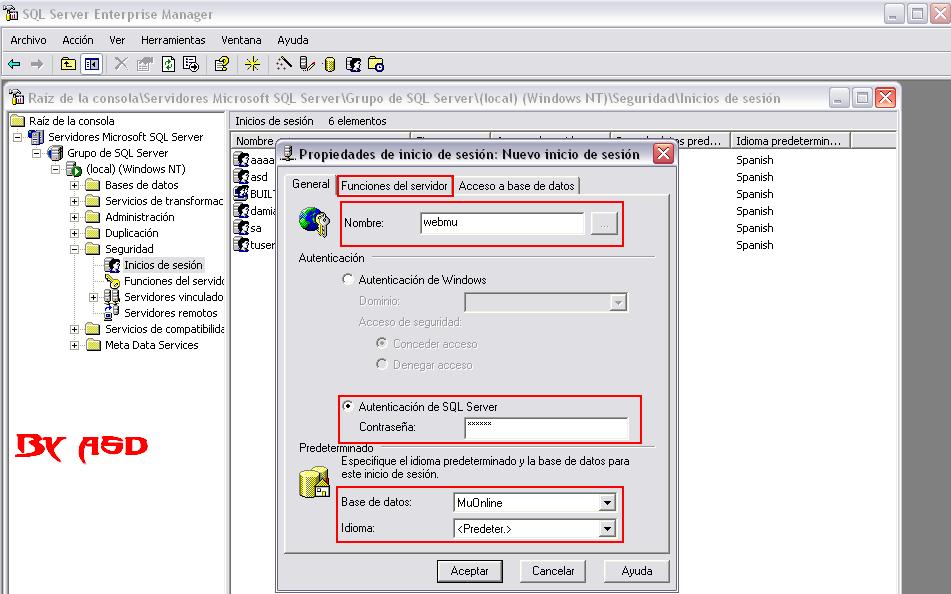This screenshot has height=594, width=951.
Task: Click the Cancelar button
Action: [x=553, y=571]
